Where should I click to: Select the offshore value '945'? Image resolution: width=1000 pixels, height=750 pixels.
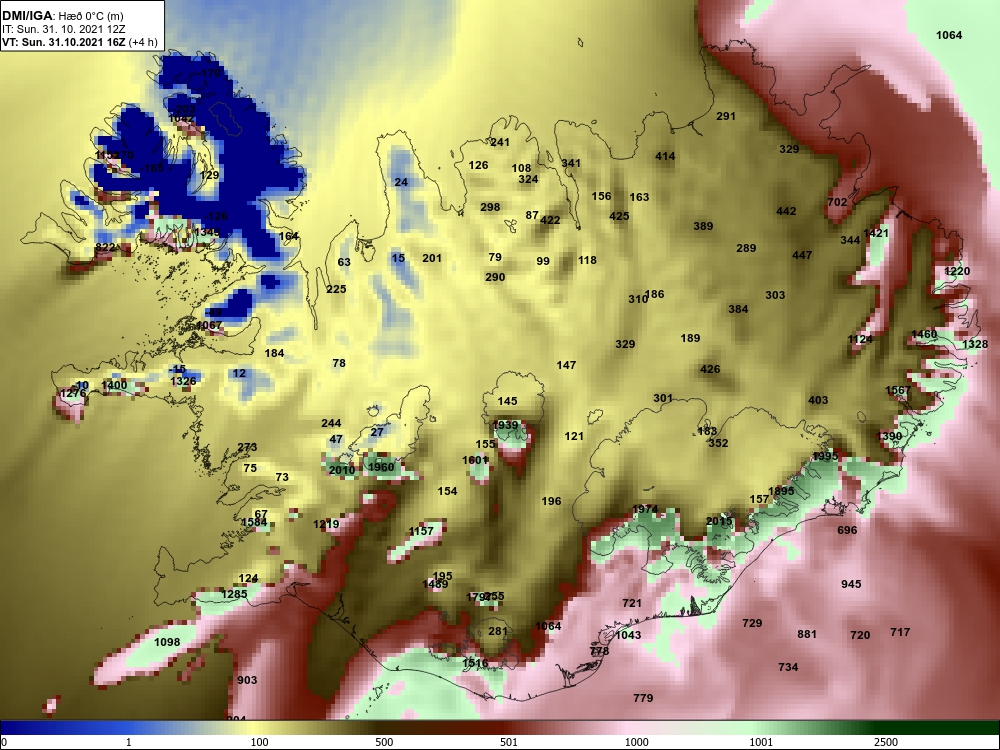tap(851, 584)
